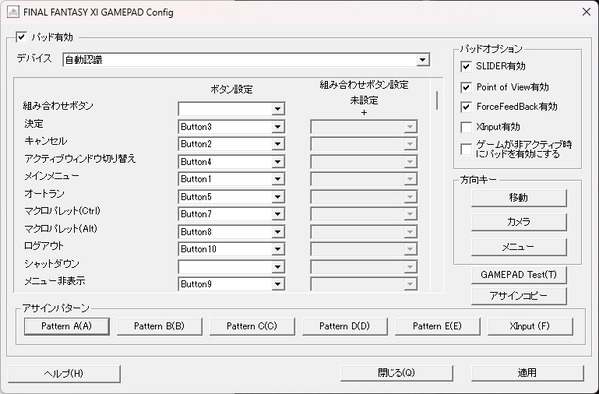Open the アクティブウィンドウ切り替え Button4 dropdown
Viewport: 599px width, 394px height.
tap(231, 162)
